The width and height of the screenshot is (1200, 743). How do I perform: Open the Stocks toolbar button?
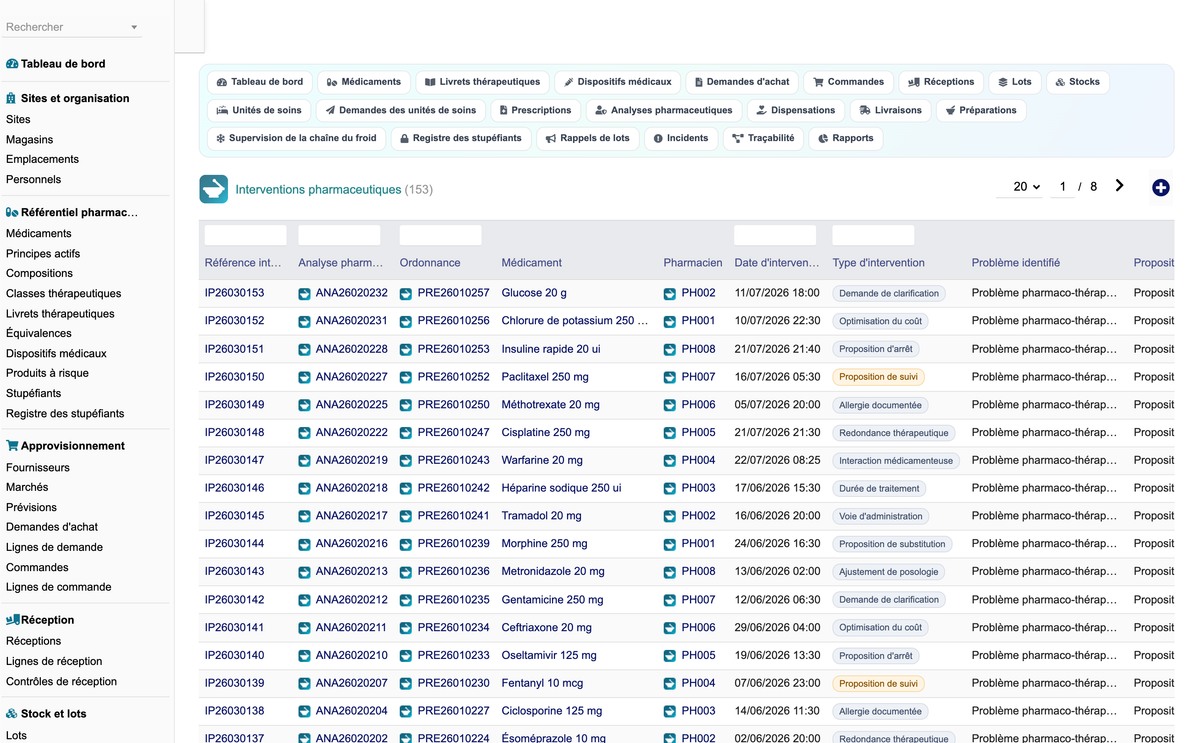pos(1078,82)
